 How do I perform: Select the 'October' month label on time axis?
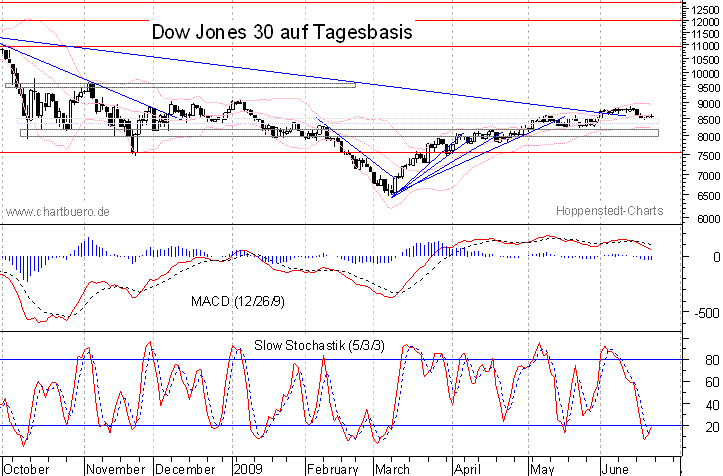(26, 469)
